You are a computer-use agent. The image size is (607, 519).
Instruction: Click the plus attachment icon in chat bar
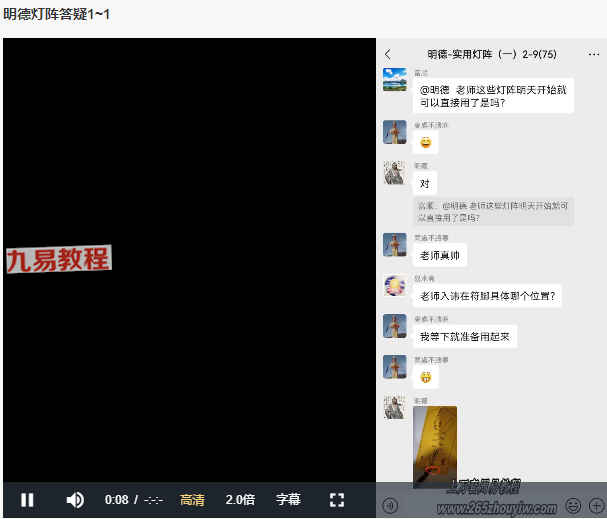tap(596, 505)
